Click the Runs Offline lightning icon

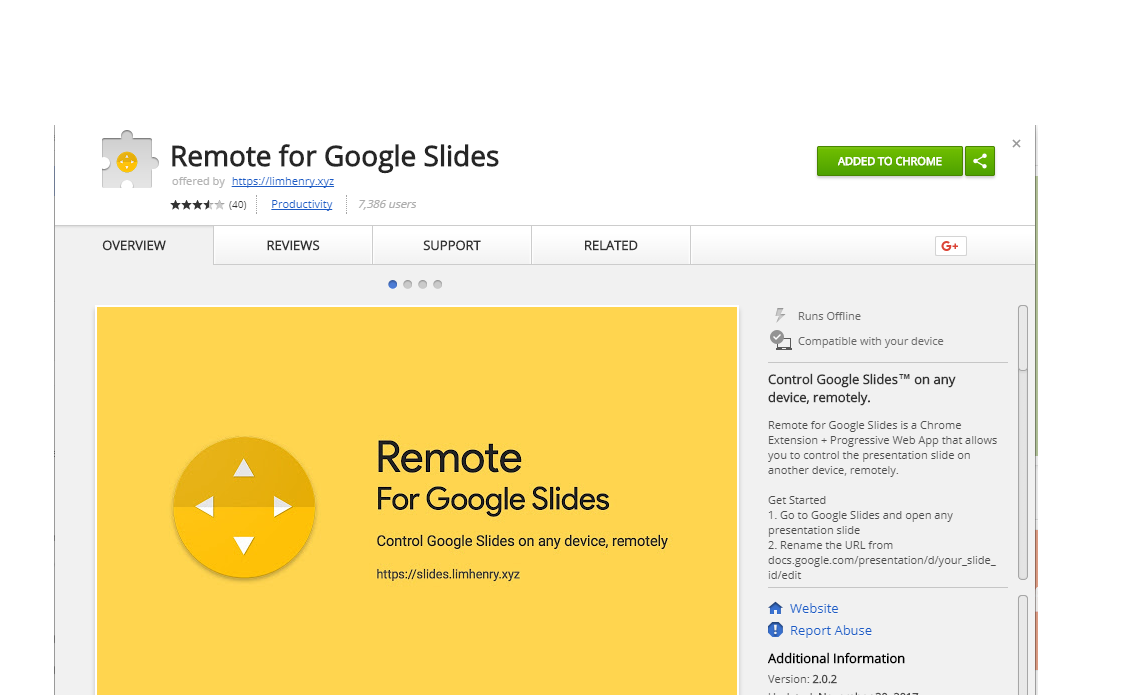(779, 315)
